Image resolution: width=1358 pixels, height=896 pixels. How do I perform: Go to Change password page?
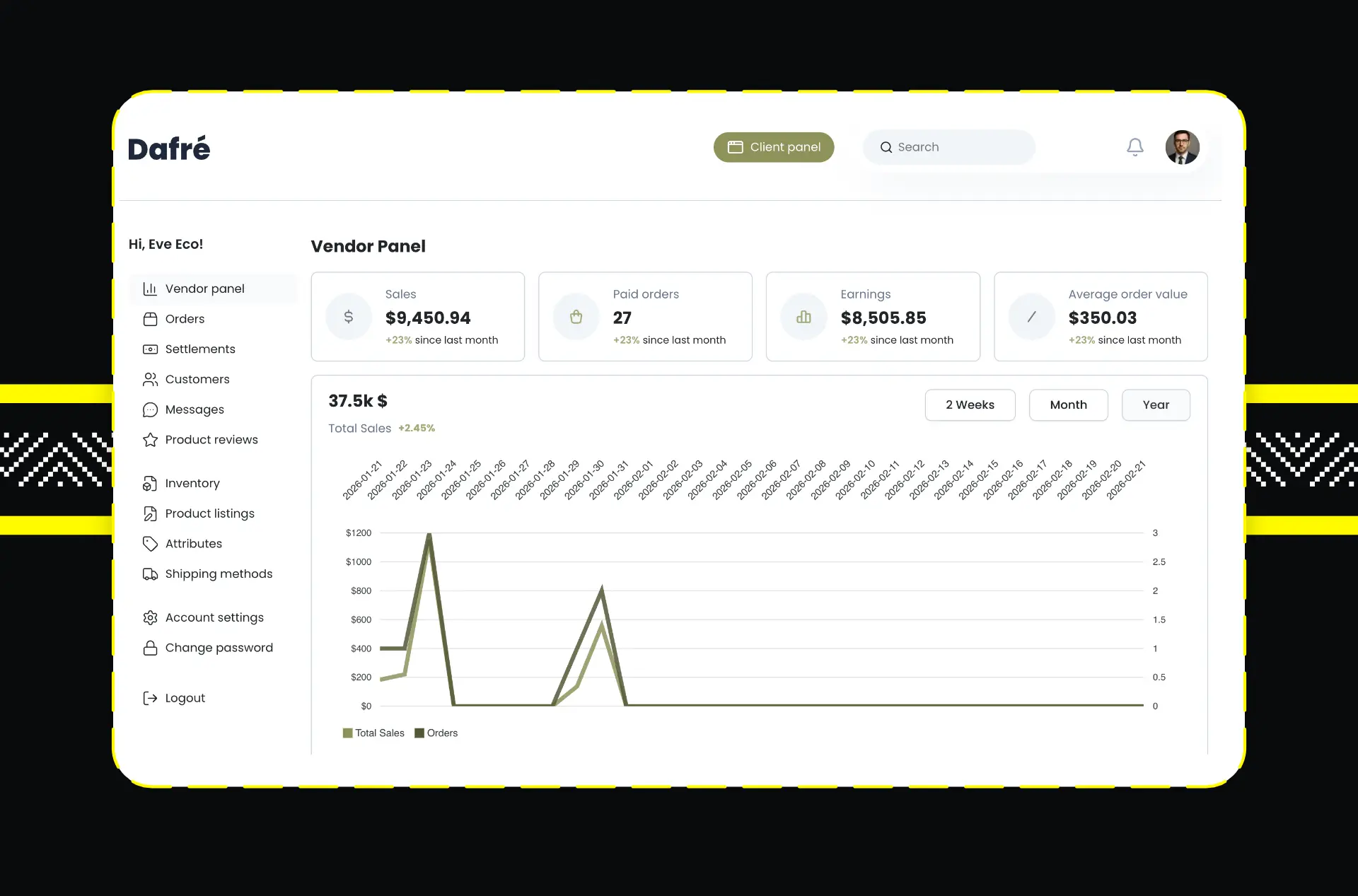219,648
